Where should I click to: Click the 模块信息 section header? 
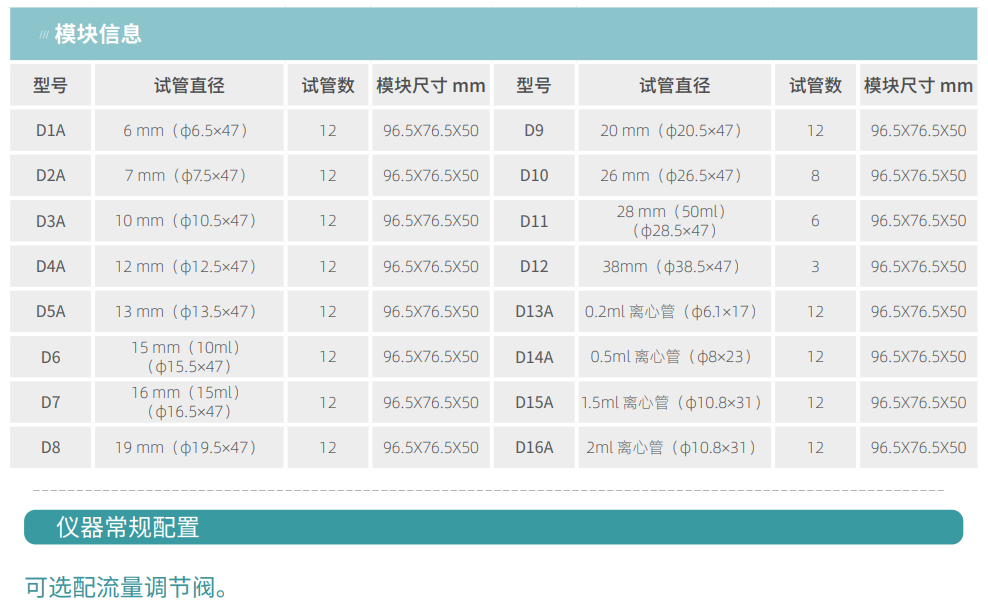click(x=493, y=34)
